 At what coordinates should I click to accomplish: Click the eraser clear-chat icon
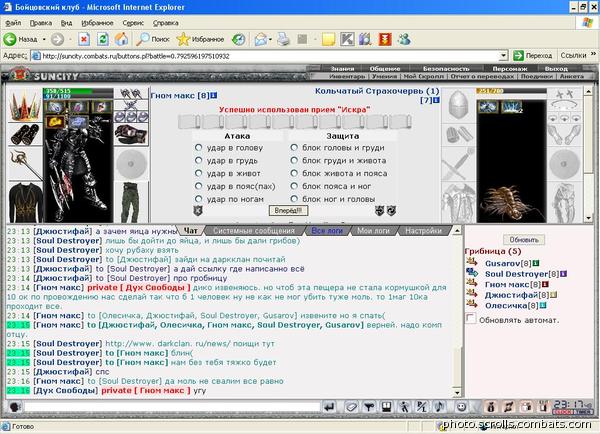pyautogui.click(x=351, y=407)
